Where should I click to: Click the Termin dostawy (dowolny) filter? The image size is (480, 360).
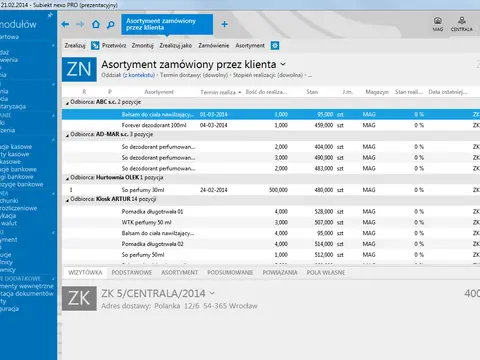click(194, 75)
